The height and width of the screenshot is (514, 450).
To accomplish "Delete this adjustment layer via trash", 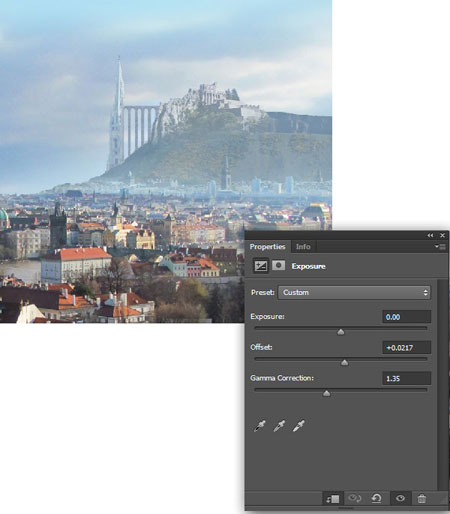I will (422, 499).
